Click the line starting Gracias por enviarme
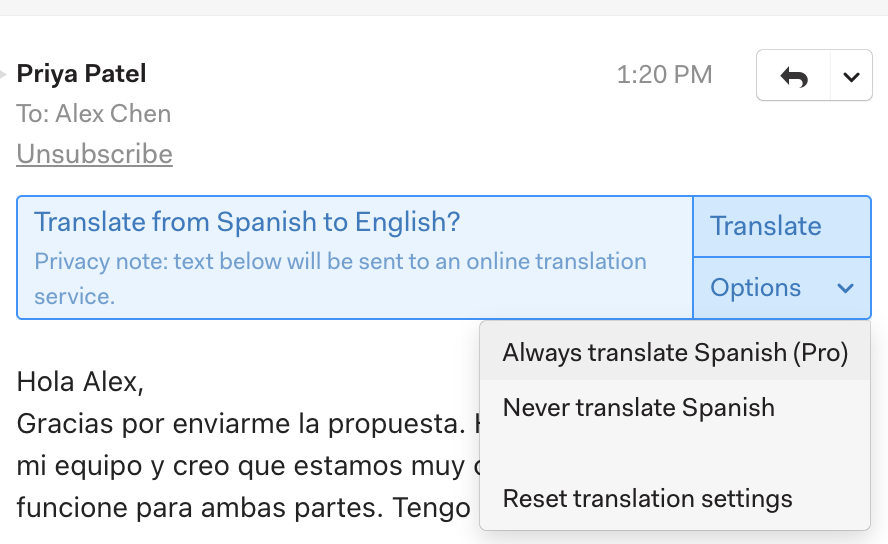The image size is (888, 544). tap(248, 423)
